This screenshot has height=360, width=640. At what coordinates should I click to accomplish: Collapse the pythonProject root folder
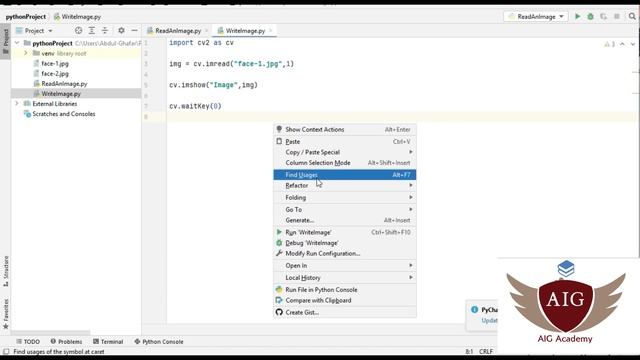pyautogui.click(x=17, y=43)
